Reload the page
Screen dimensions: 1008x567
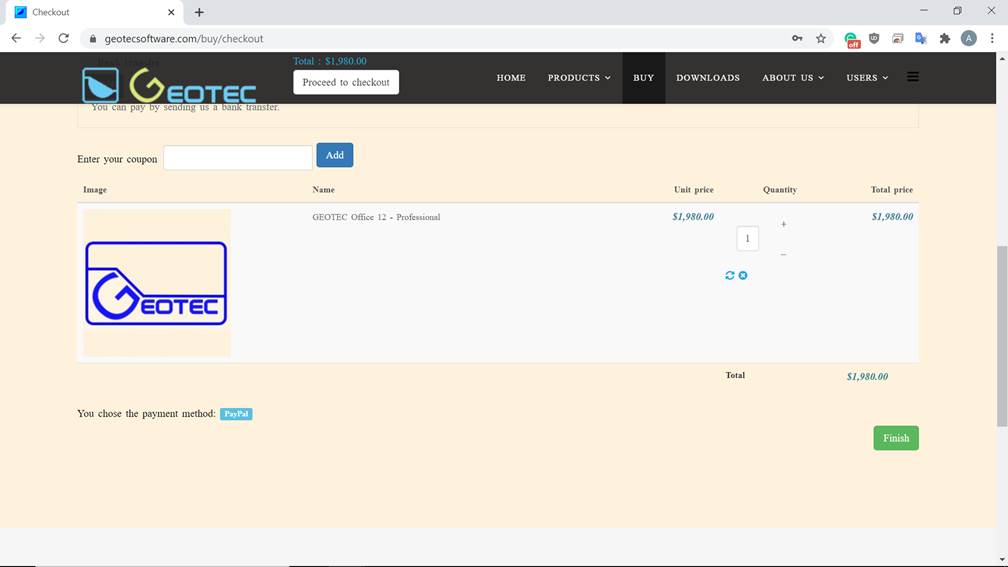(63, 39)
